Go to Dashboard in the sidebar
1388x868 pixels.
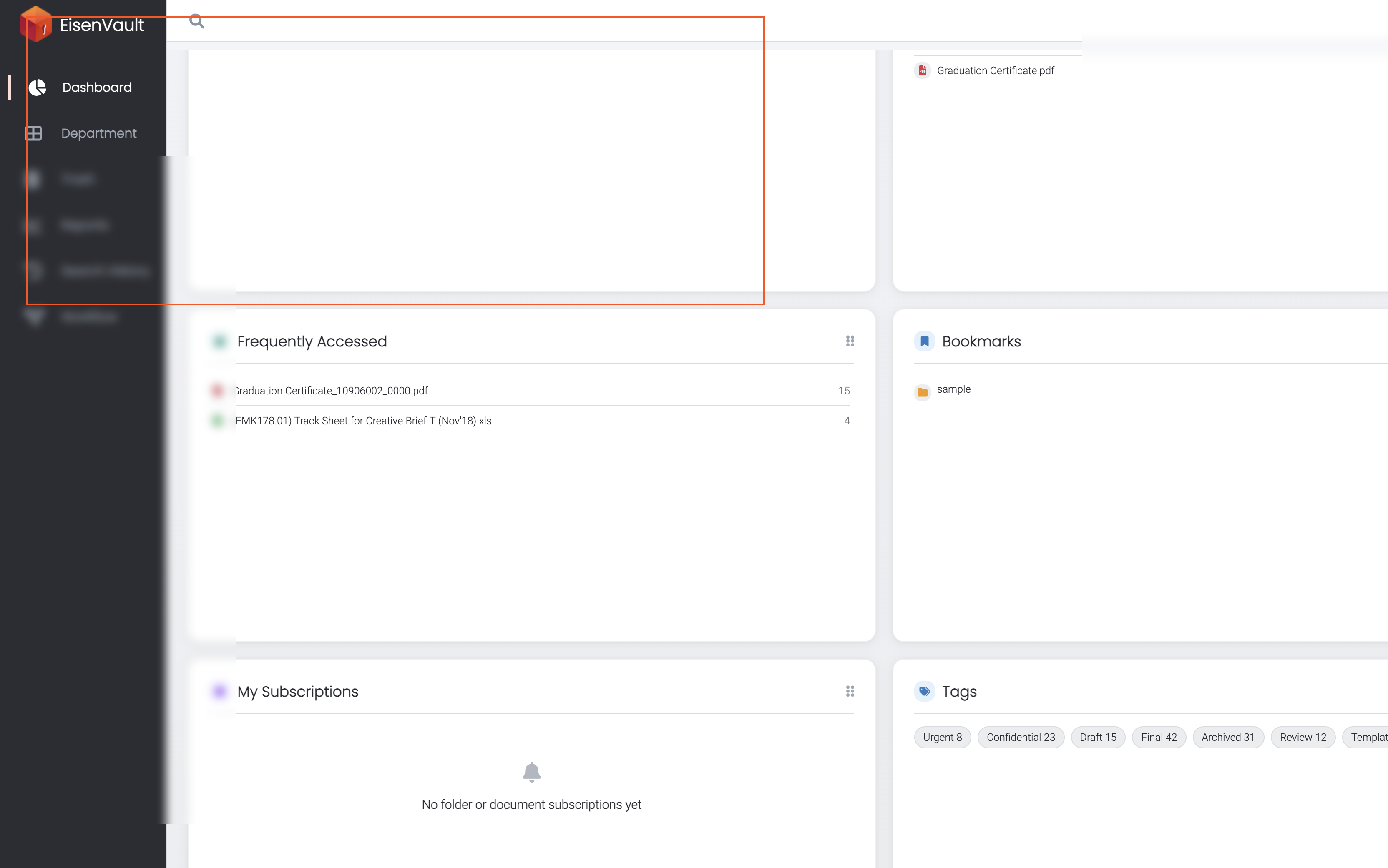pyautogui.click(x=97, y=87)
